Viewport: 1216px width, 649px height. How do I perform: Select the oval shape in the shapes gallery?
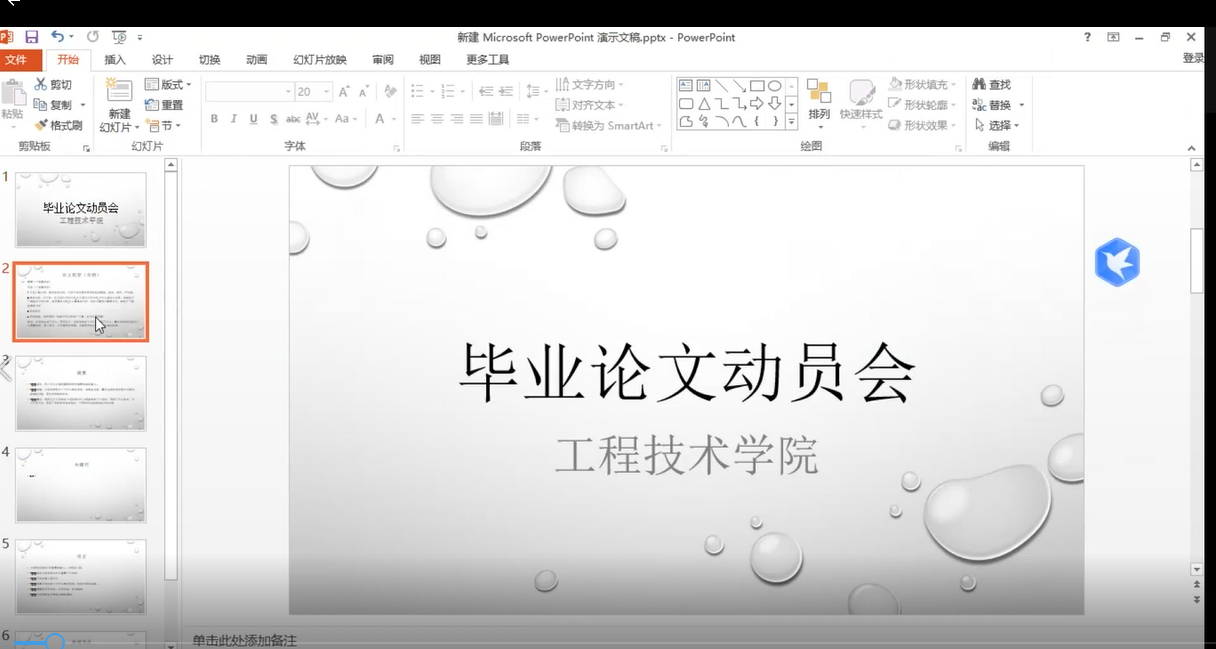point(774,86)
